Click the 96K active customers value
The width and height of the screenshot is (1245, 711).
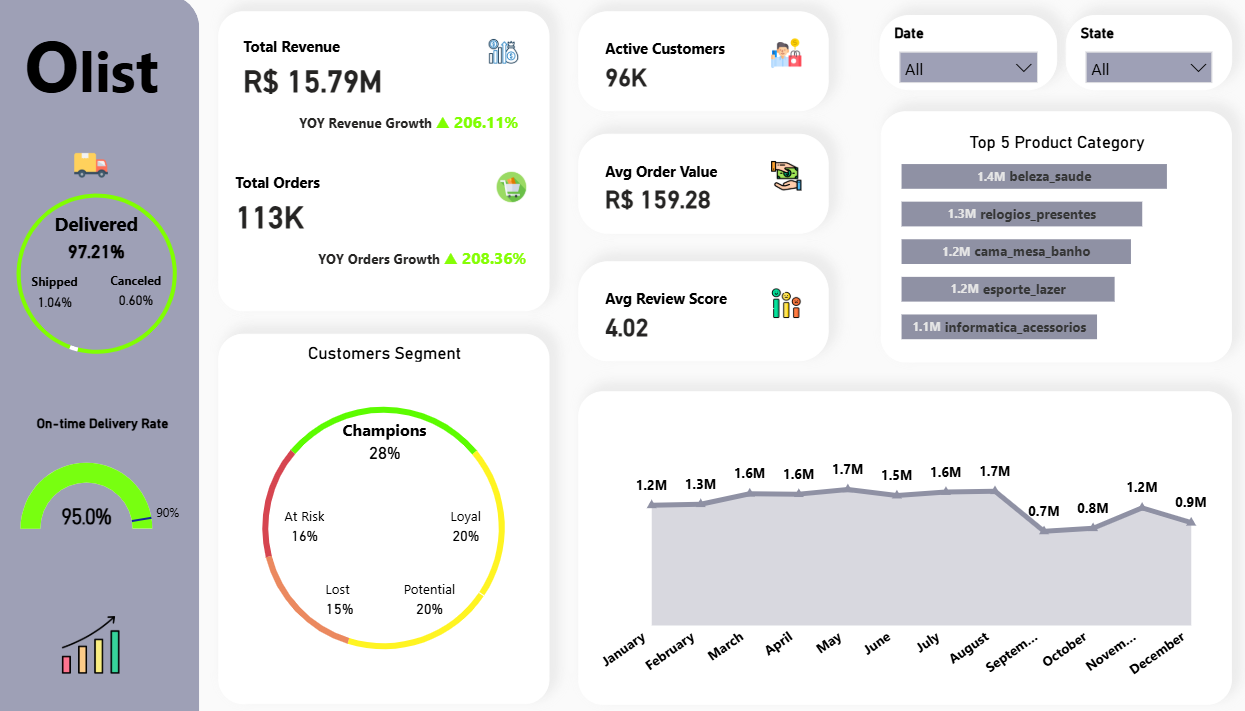click(x=626, y=77)
